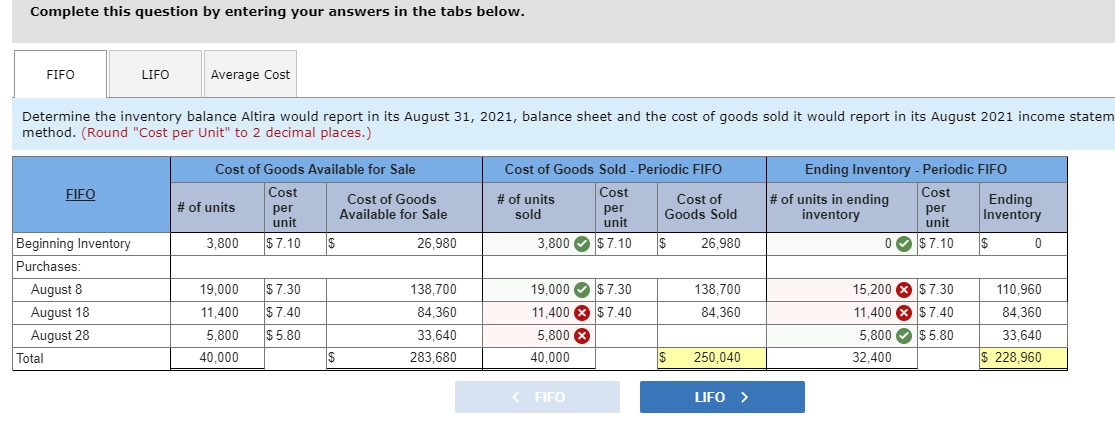
Task: Select the August 28 row label
Action: tap(60, 335)
